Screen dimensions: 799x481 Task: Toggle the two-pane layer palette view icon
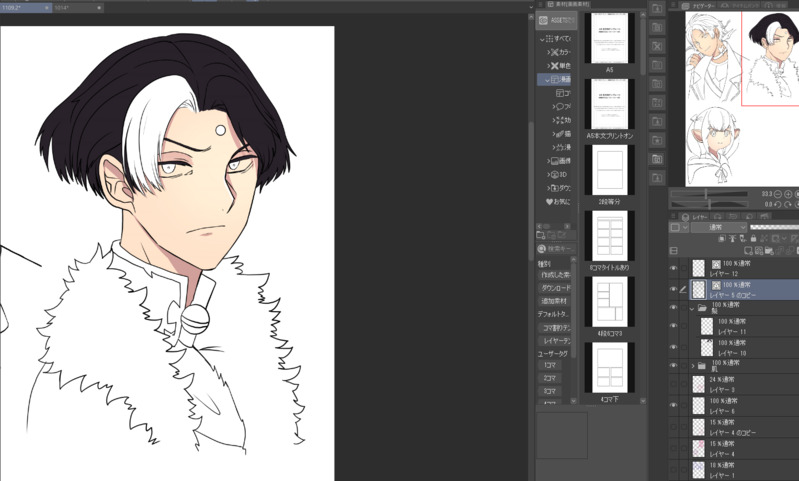674,251
